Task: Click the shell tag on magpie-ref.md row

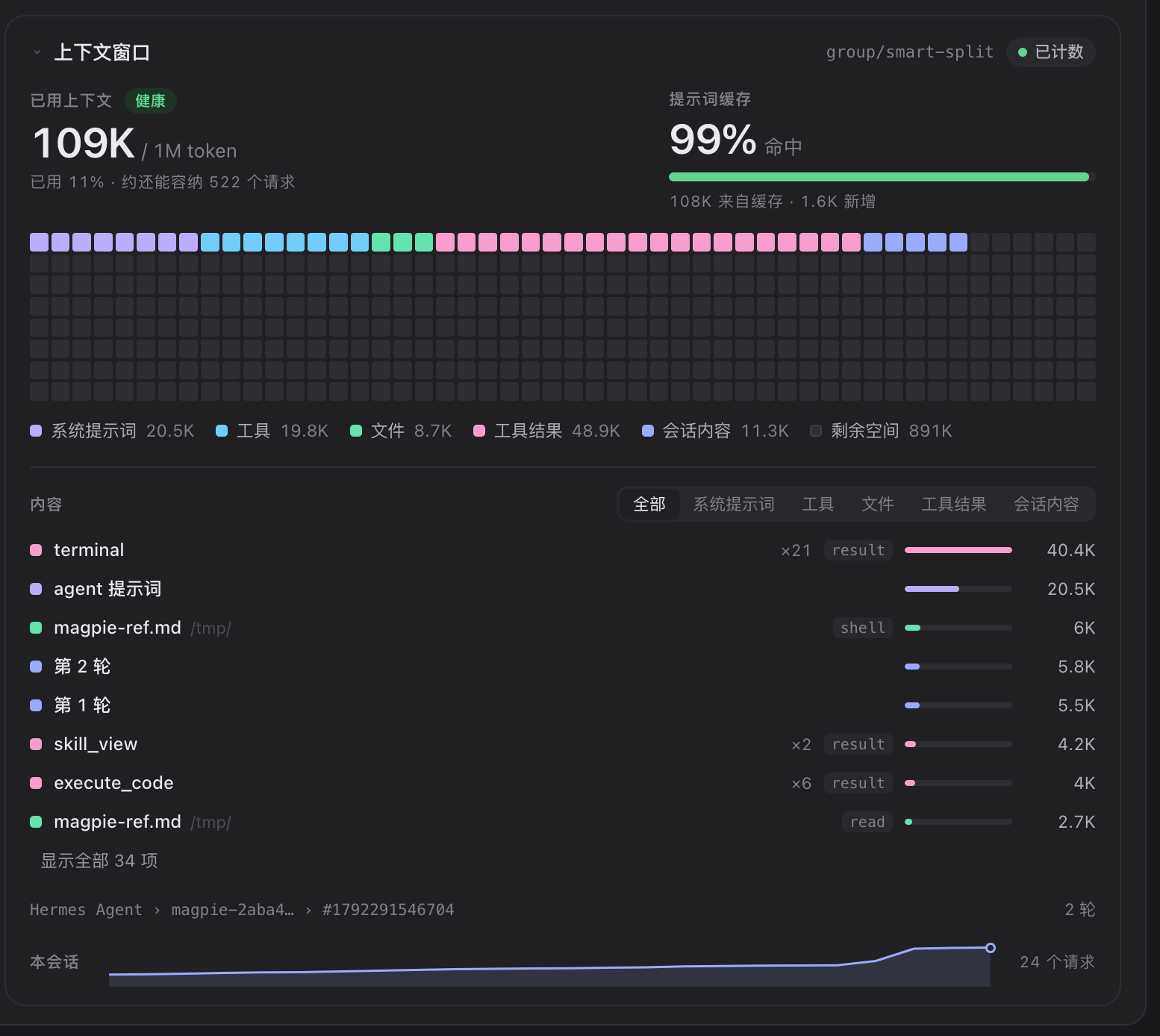Action: (x=863, y=628)
